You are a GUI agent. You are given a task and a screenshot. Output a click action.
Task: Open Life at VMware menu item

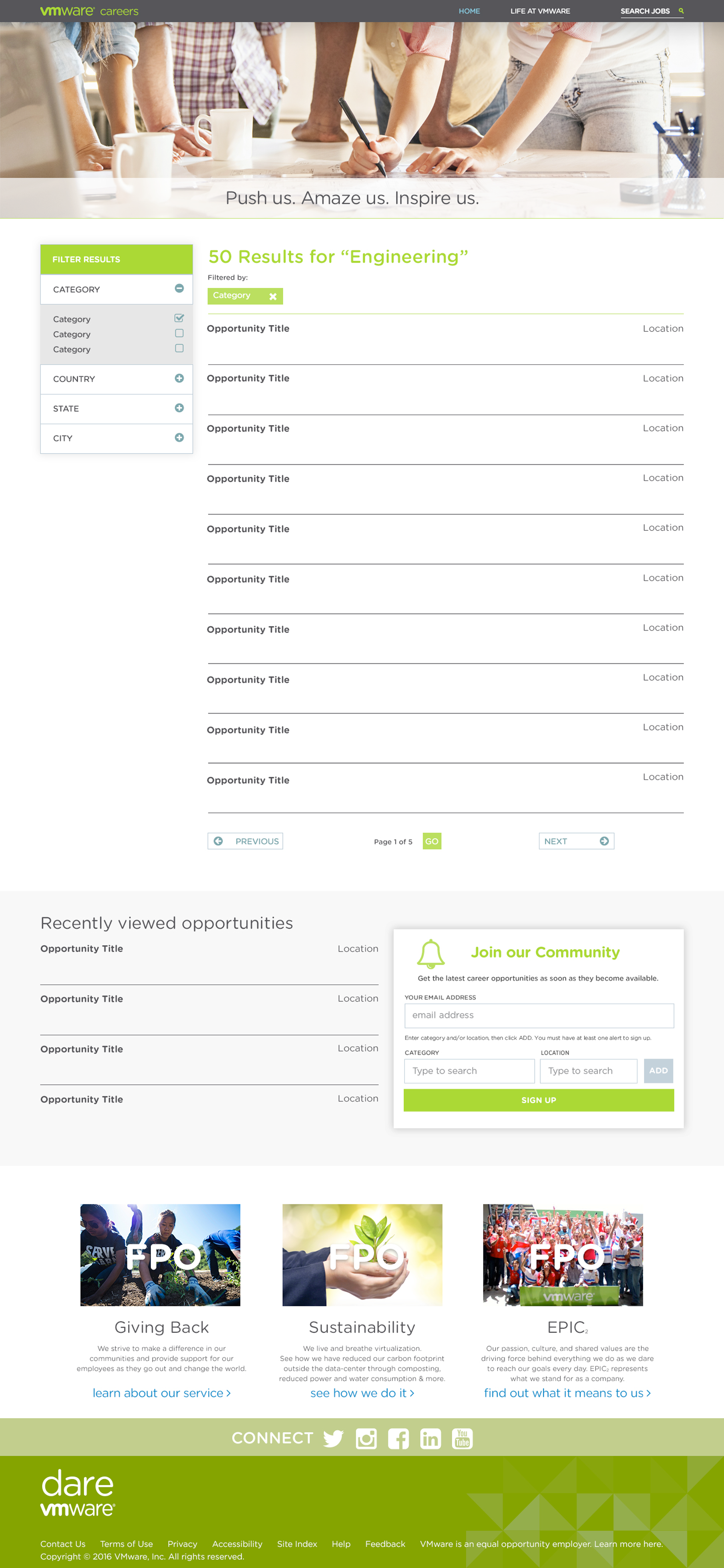tap(540, 11)
